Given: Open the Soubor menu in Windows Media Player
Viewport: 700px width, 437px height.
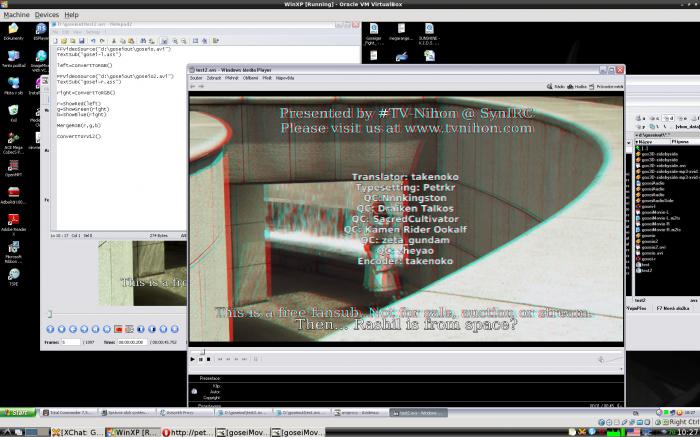Looking at the screenshot, I should [196, 78].
